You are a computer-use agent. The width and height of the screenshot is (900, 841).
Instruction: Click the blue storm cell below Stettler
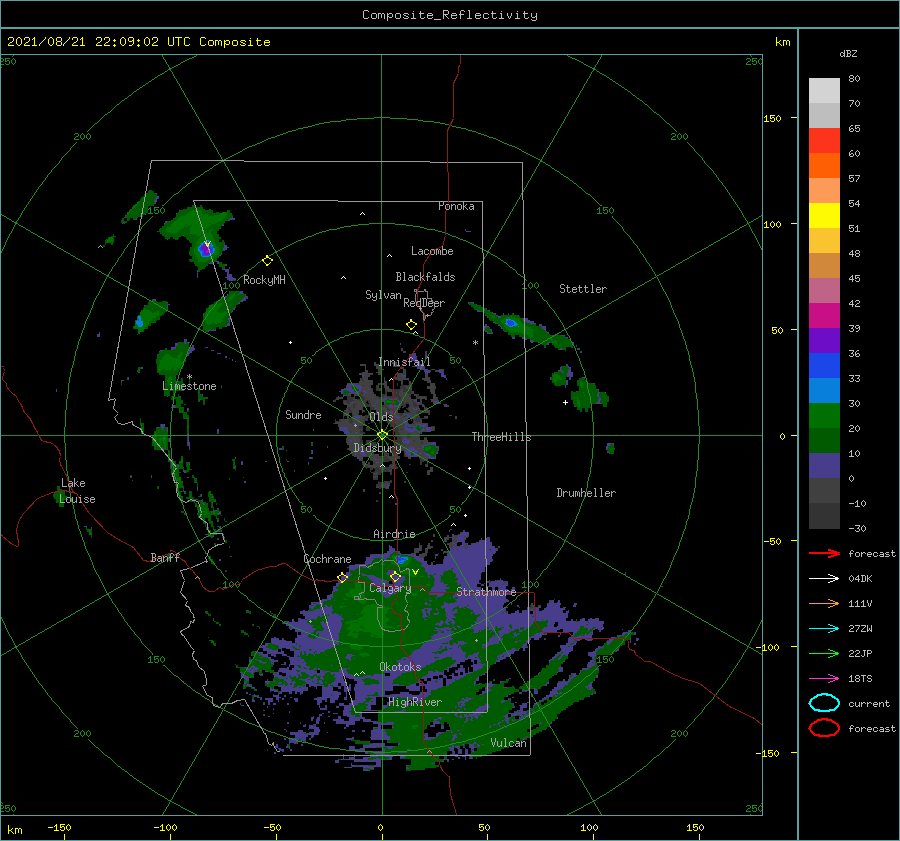point(510,323)
